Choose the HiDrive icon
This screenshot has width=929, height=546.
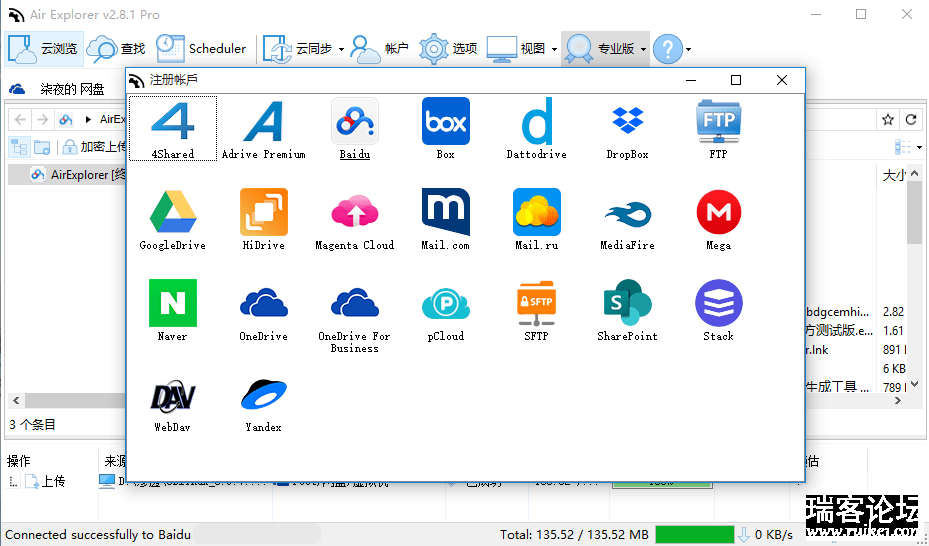tap(263, 213)
